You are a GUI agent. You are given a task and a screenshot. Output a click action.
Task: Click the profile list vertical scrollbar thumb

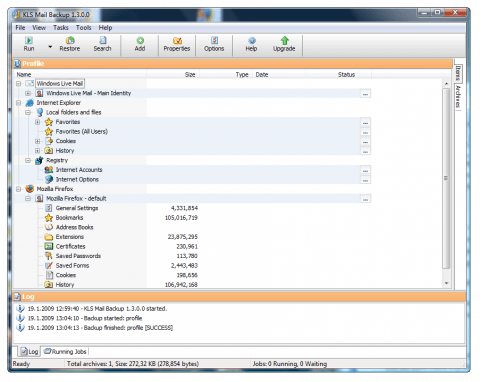tap(446, 178)
